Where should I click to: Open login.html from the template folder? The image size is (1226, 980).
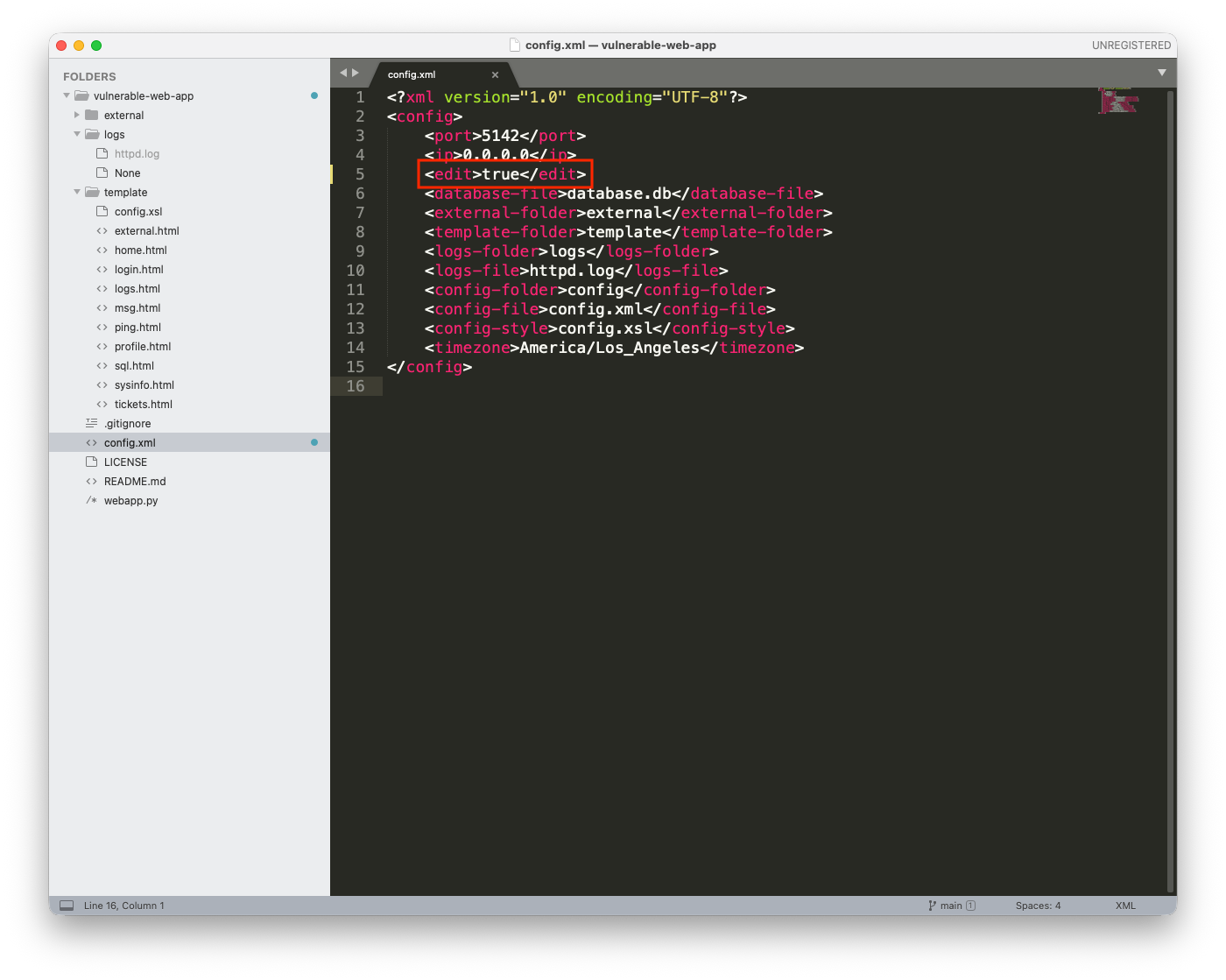click(x=138, y=270)
